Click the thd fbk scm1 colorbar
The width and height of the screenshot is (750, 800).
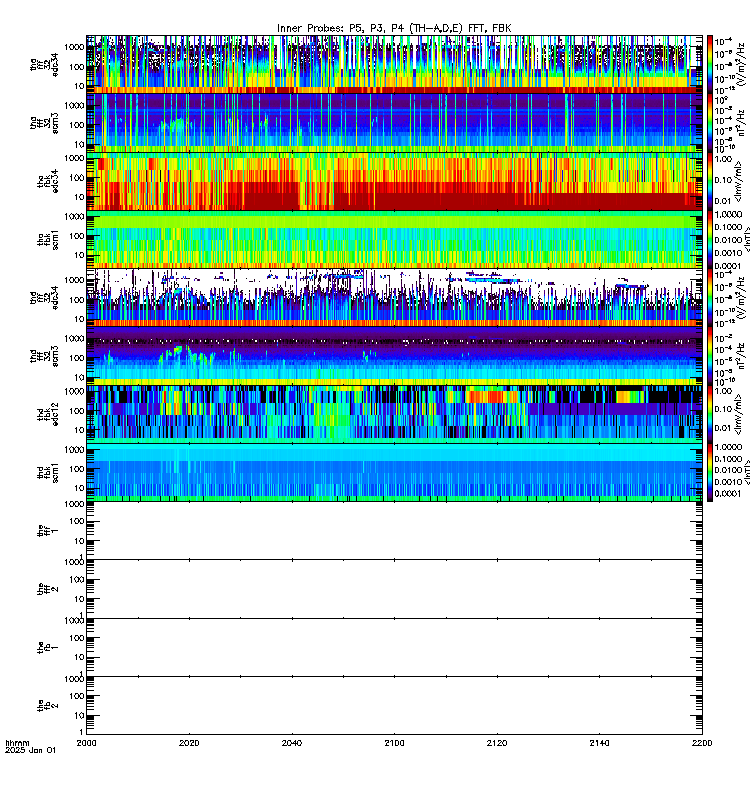[709, 472]
